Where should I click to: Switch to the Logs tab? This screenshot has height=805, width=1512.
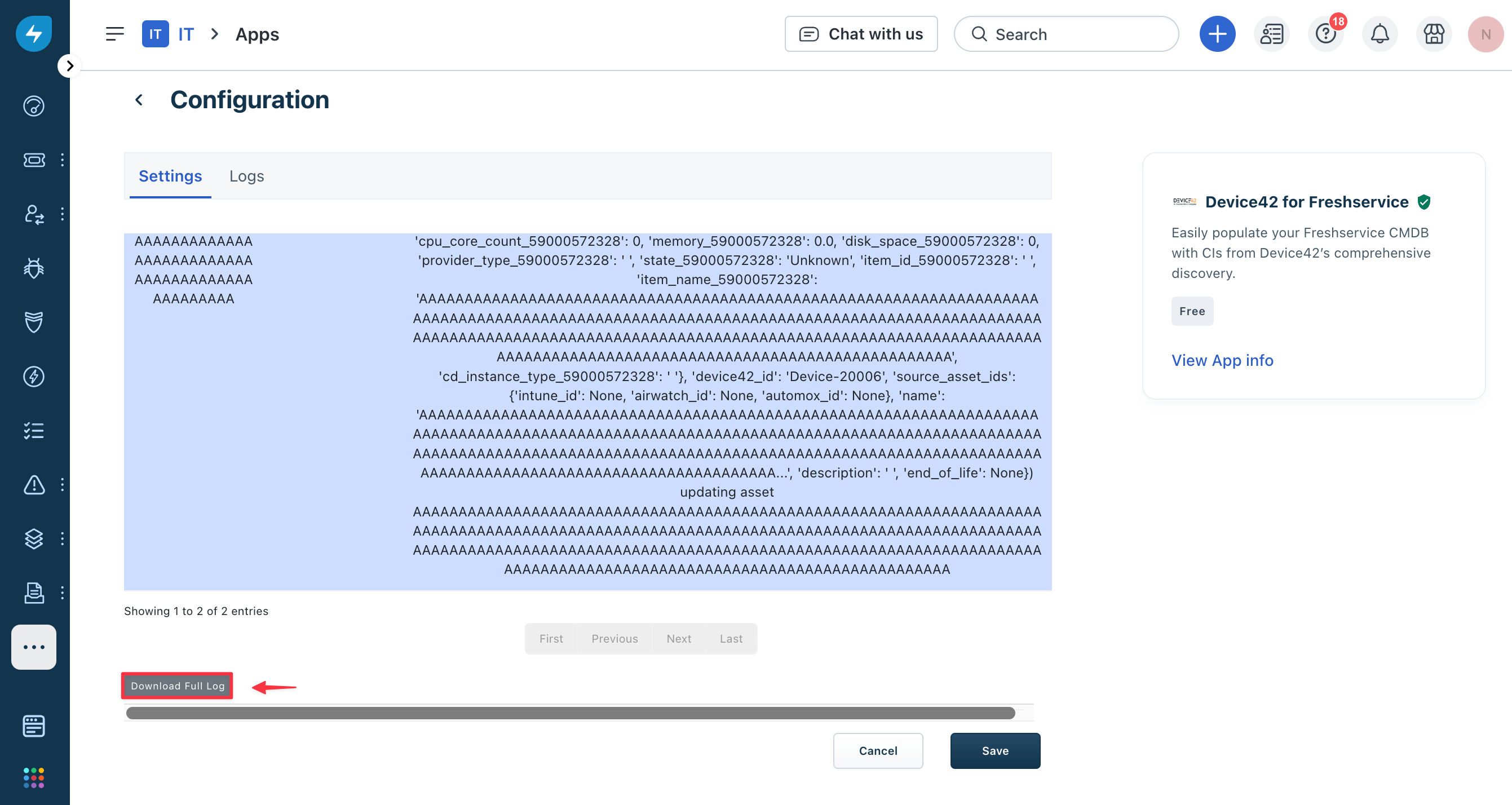246,175
